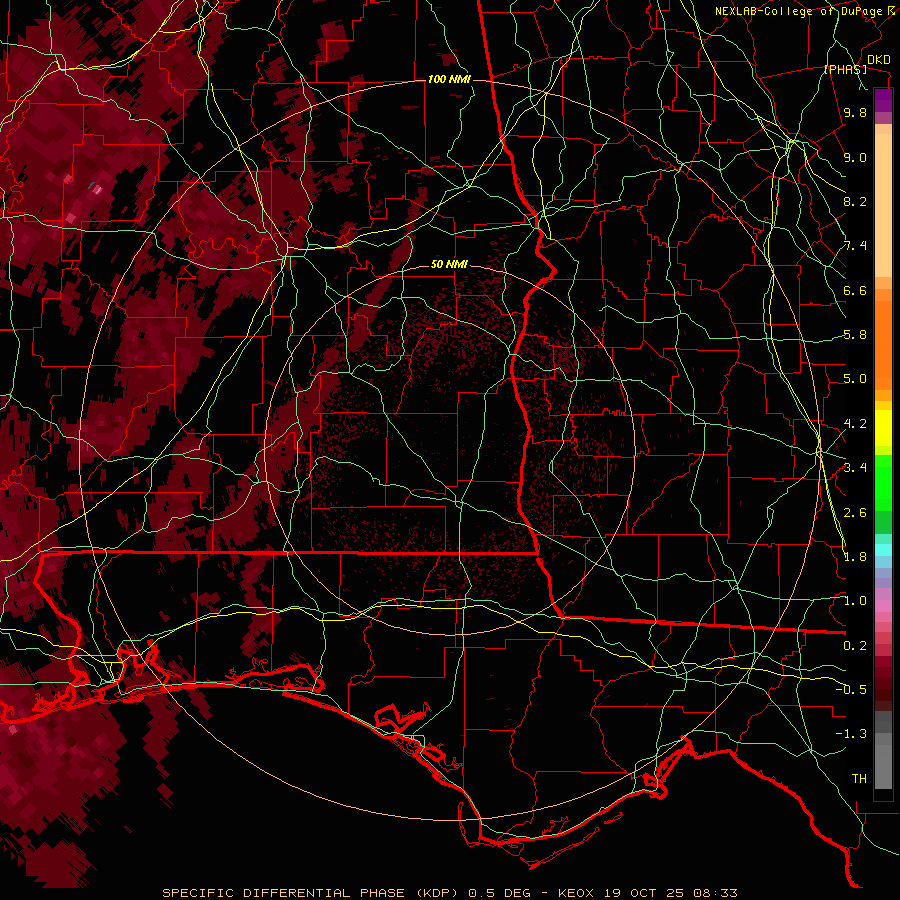Image resolution: width=900 pixels, height=900 pixels.
Task: Click the cyan segment of the color bar
Action: tap(883, 550)
